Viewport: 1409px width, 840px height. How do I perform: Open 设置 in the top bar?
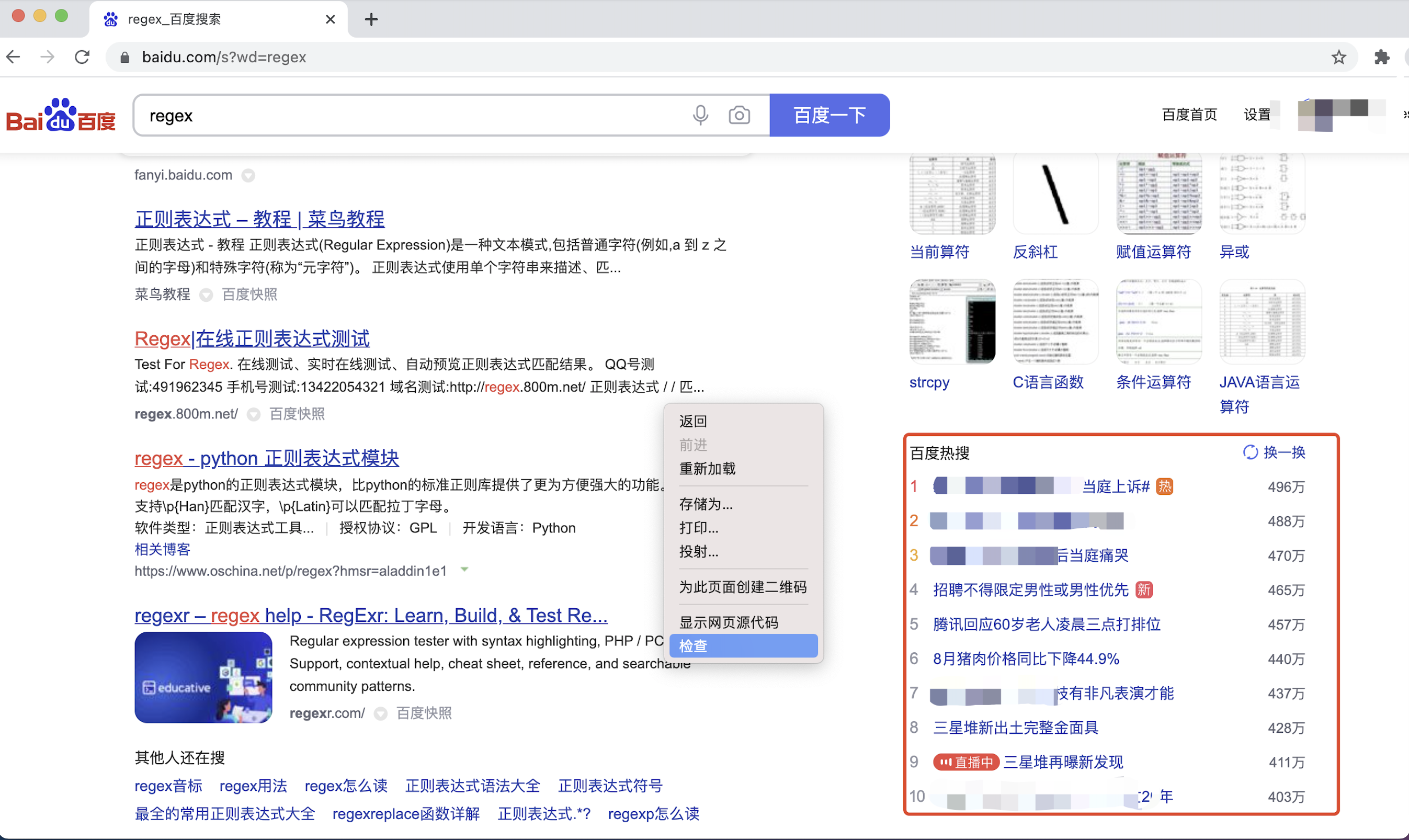pyautogui.click(x=1257, y=115)
